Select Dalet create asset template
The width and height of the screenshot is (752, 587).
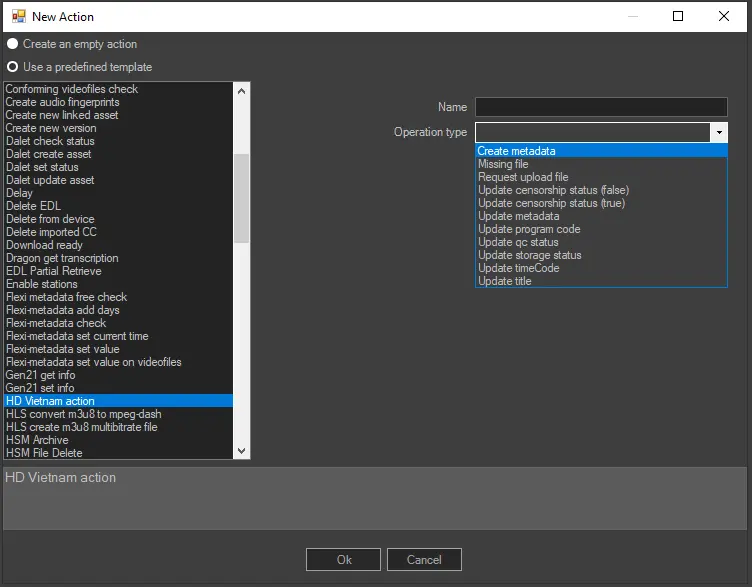click(49, 154)
